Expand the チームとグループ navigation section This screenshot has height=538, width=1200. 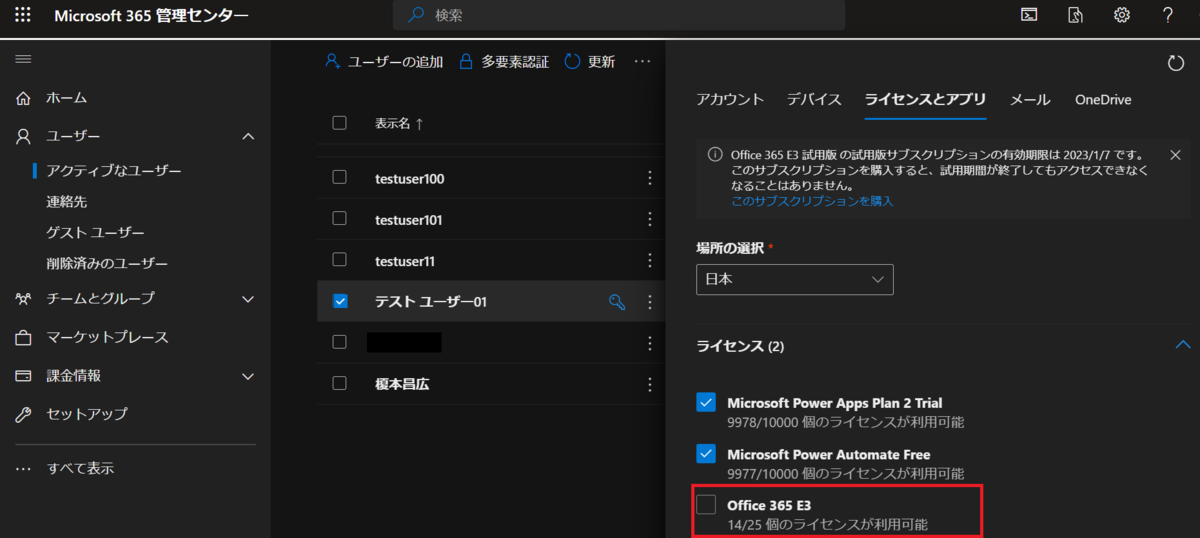249,298
